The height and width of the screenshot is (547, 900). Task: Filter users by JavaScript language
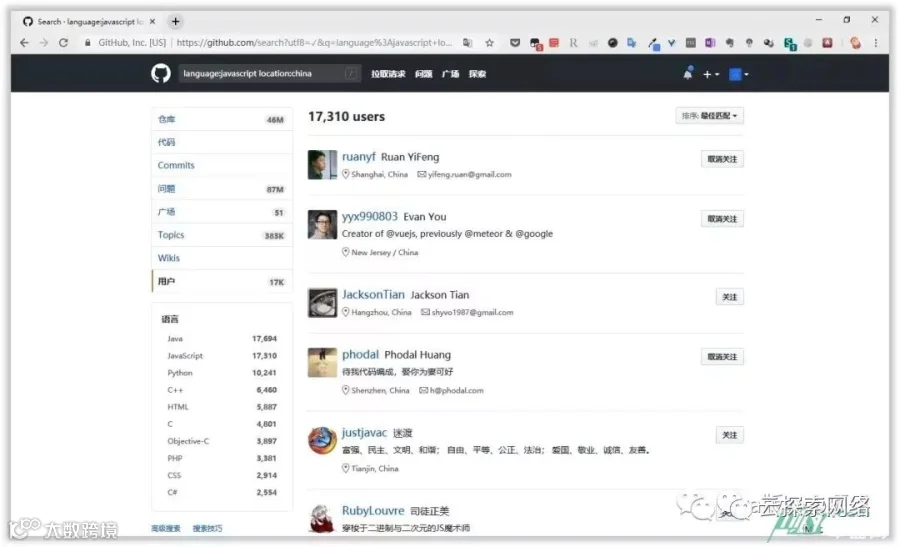point(222,356)
